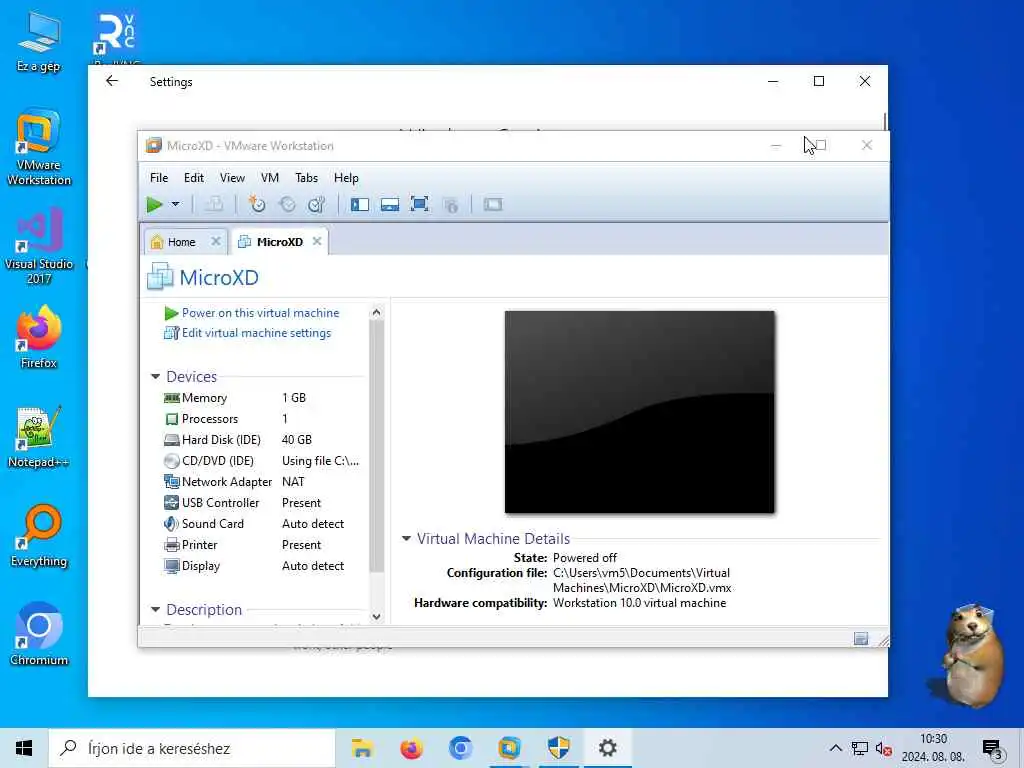Viewport: 1024px width, 768px height.
Task: Open the Tabs menu
Action: tap(306, 178)
